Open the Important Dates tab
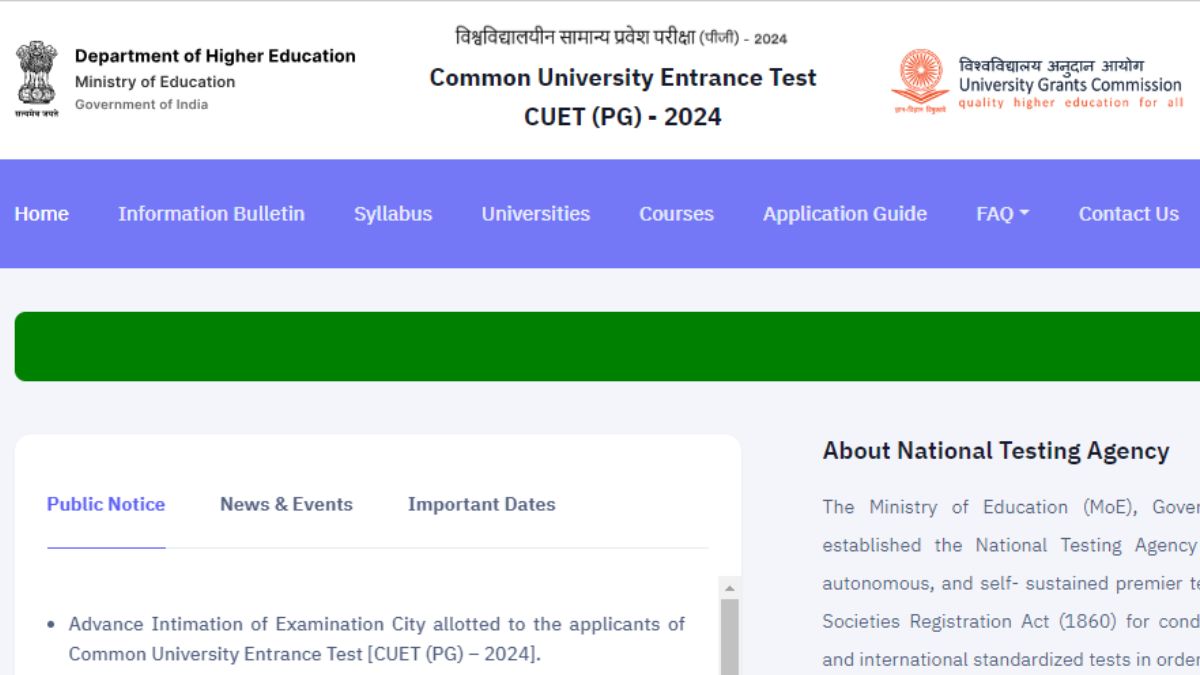The height and width of the screenshot is (675, 1200). click(482, 504)
